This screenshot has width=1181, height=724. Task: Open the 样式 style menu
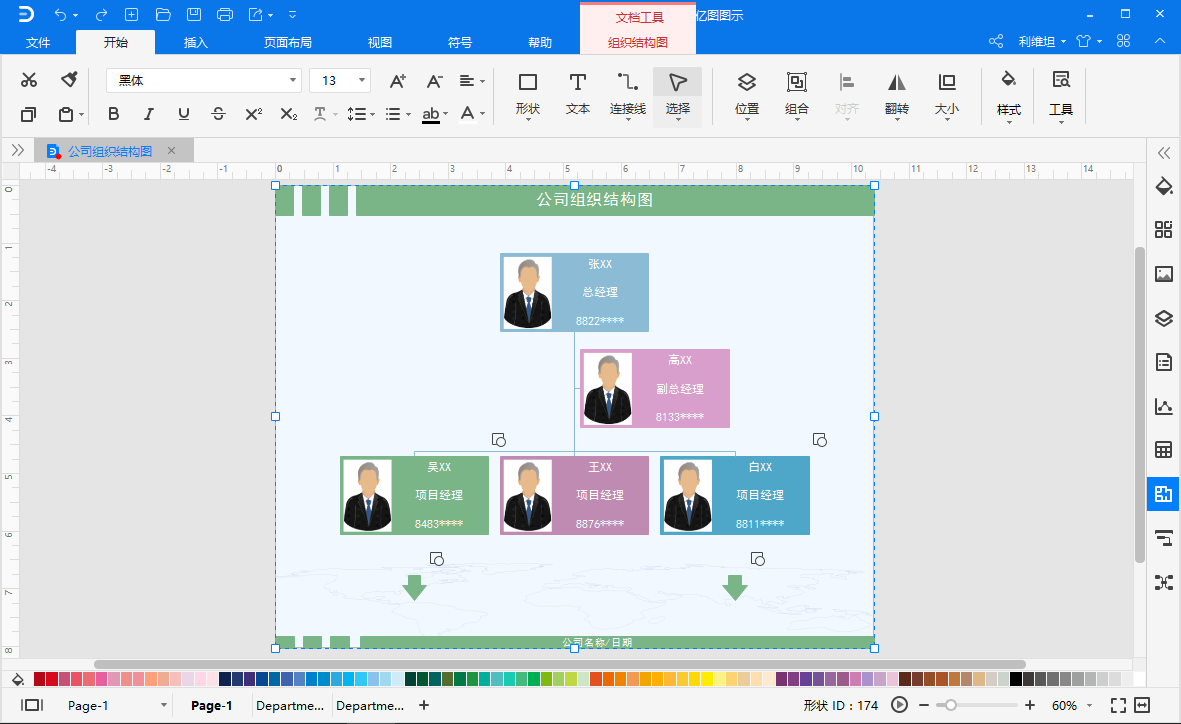1009,96
